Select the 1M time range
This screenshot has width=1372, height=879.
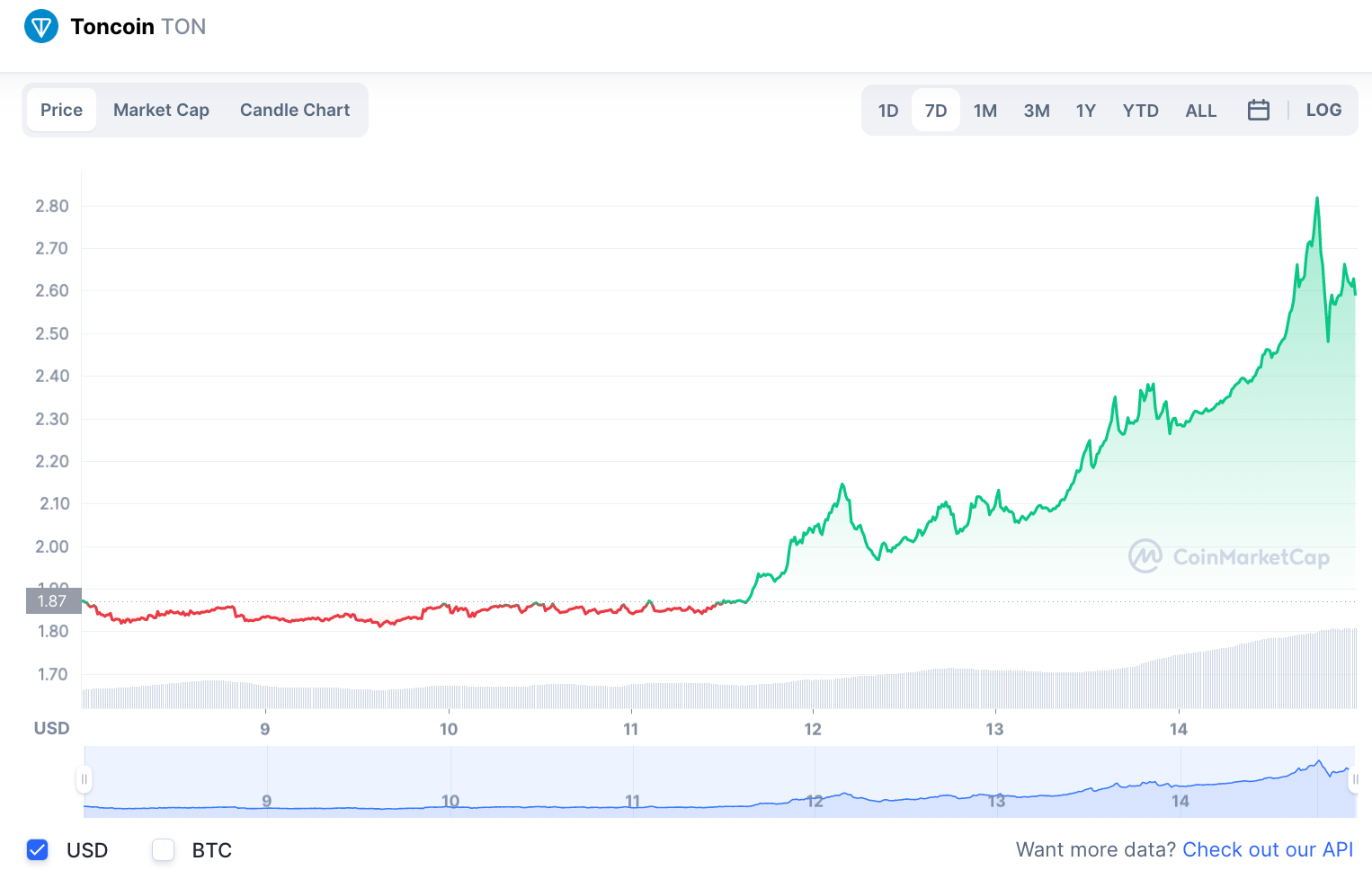(985, 111)
